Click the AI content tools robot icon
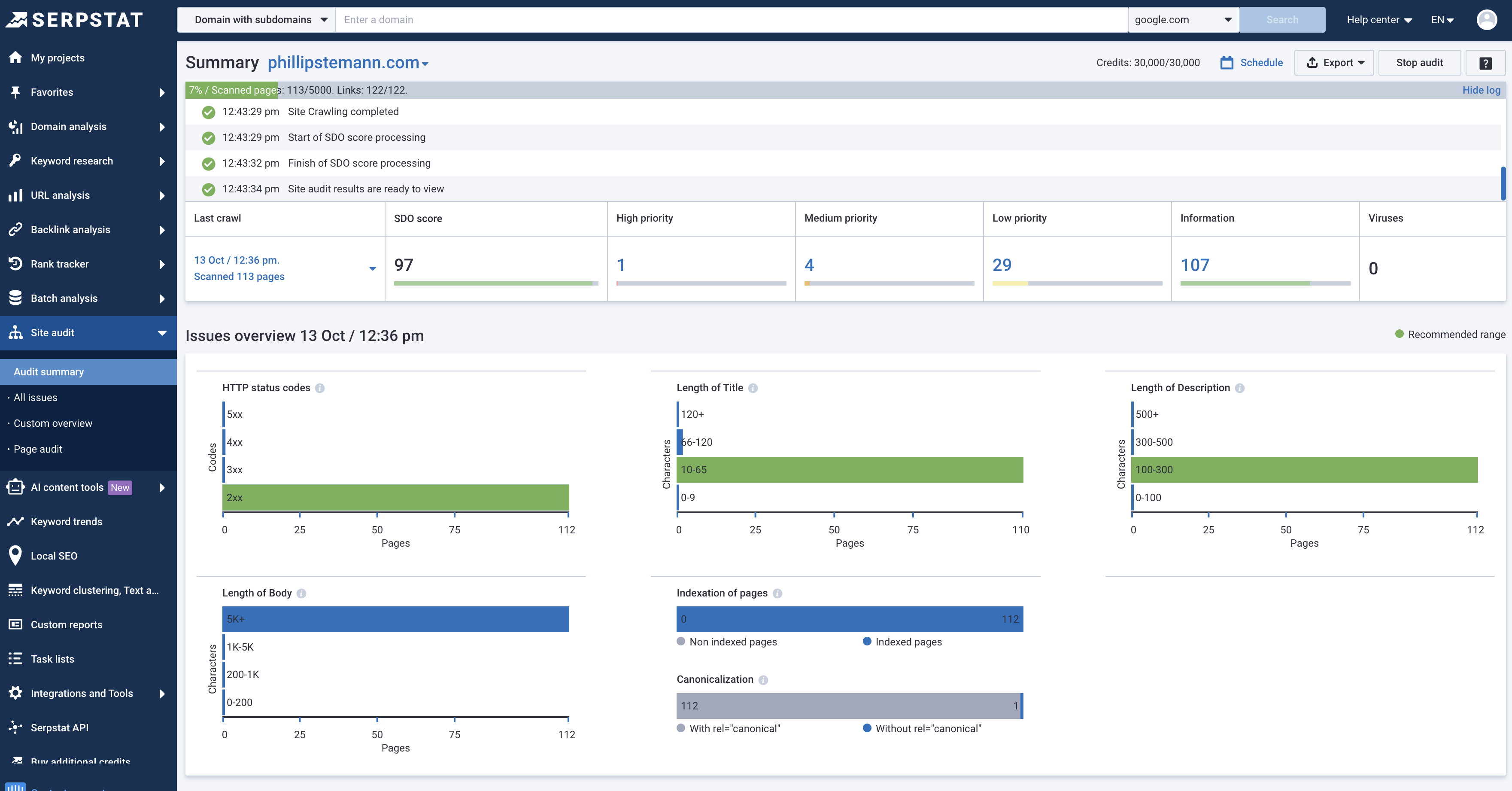The width and height of the screenshot is (1512, 791). [15, 487]
